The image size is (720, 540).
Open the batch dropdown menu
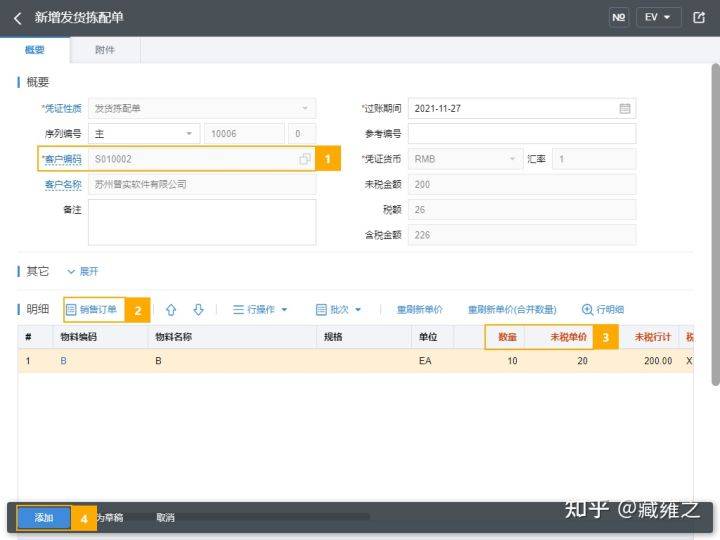click(339, 310)
